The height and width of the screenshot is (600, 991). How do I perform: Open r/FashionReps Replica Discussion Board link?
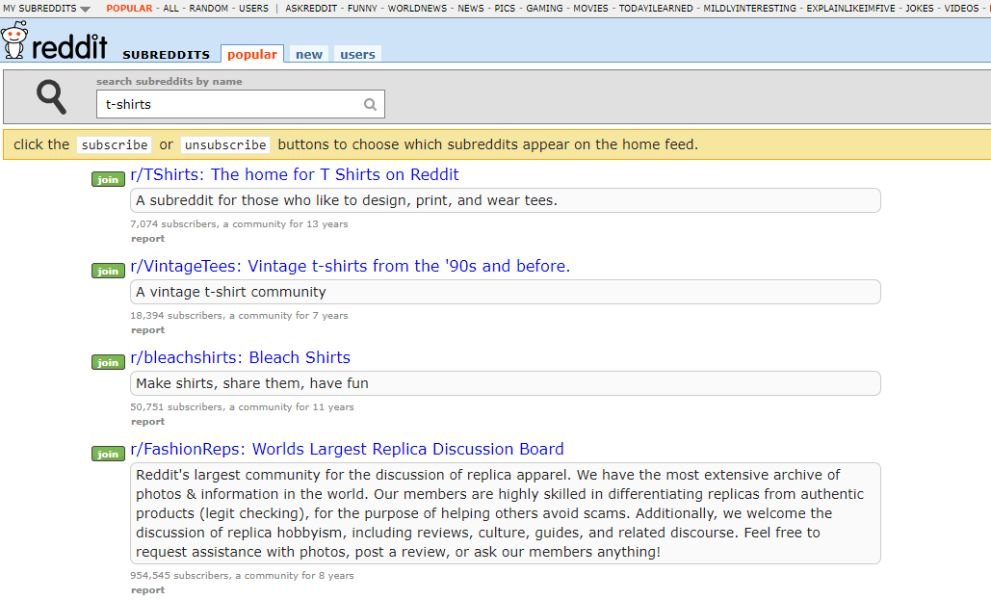(347, 449)
